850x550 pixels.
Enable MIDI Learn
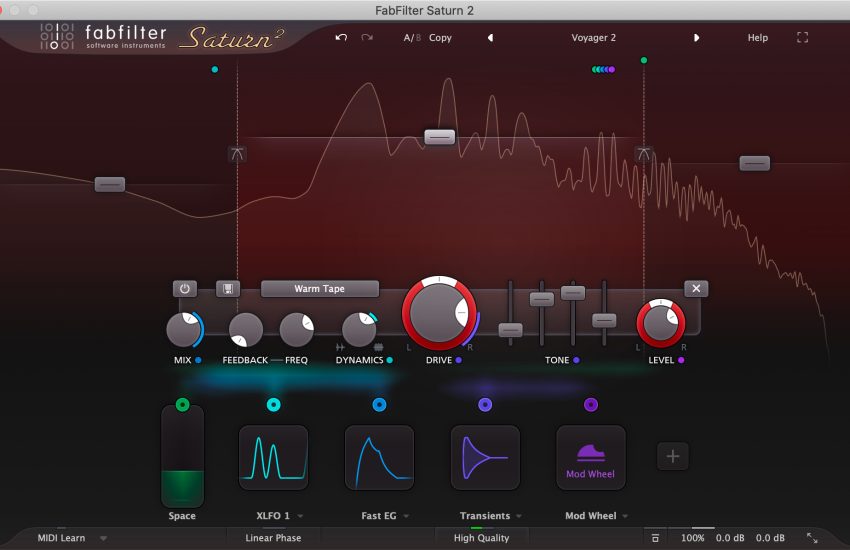click(61, 538)
